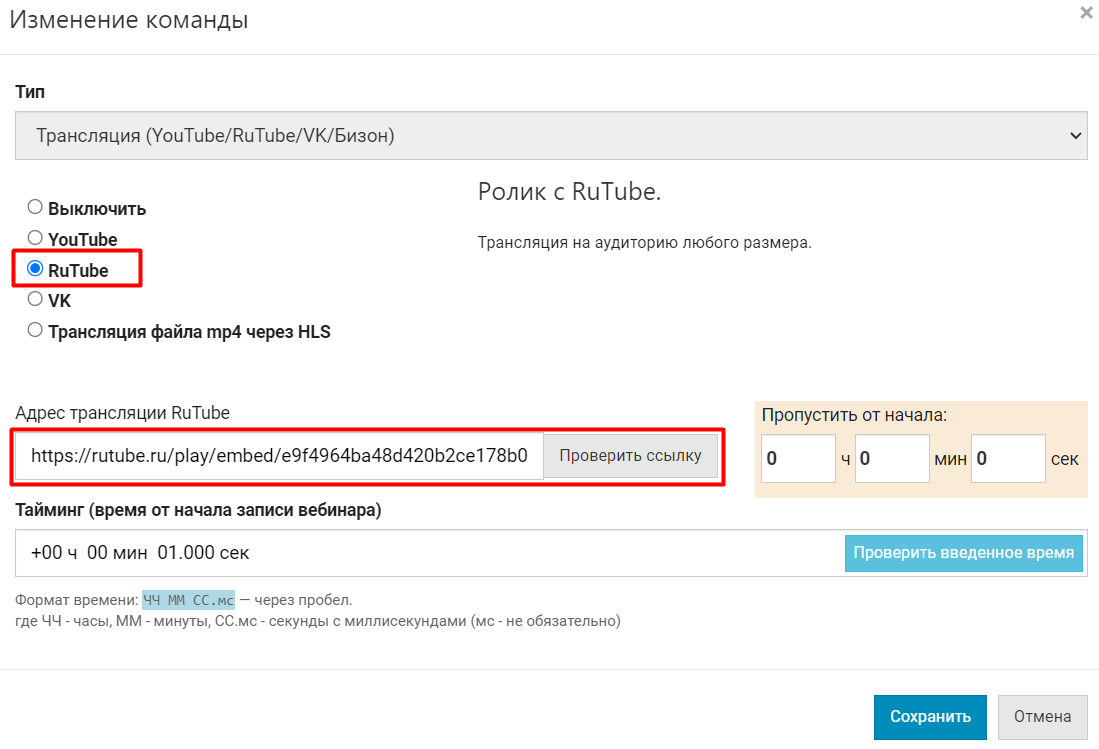Choose the YouTube radio button
Screen dimensions: 1099x749
35,239
